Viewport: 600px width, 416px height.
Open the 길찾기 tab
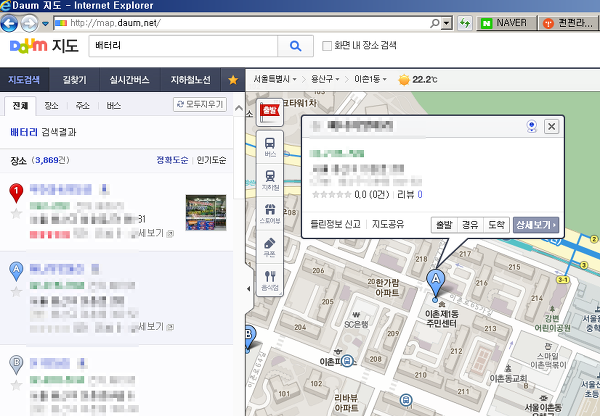[75, 80]
